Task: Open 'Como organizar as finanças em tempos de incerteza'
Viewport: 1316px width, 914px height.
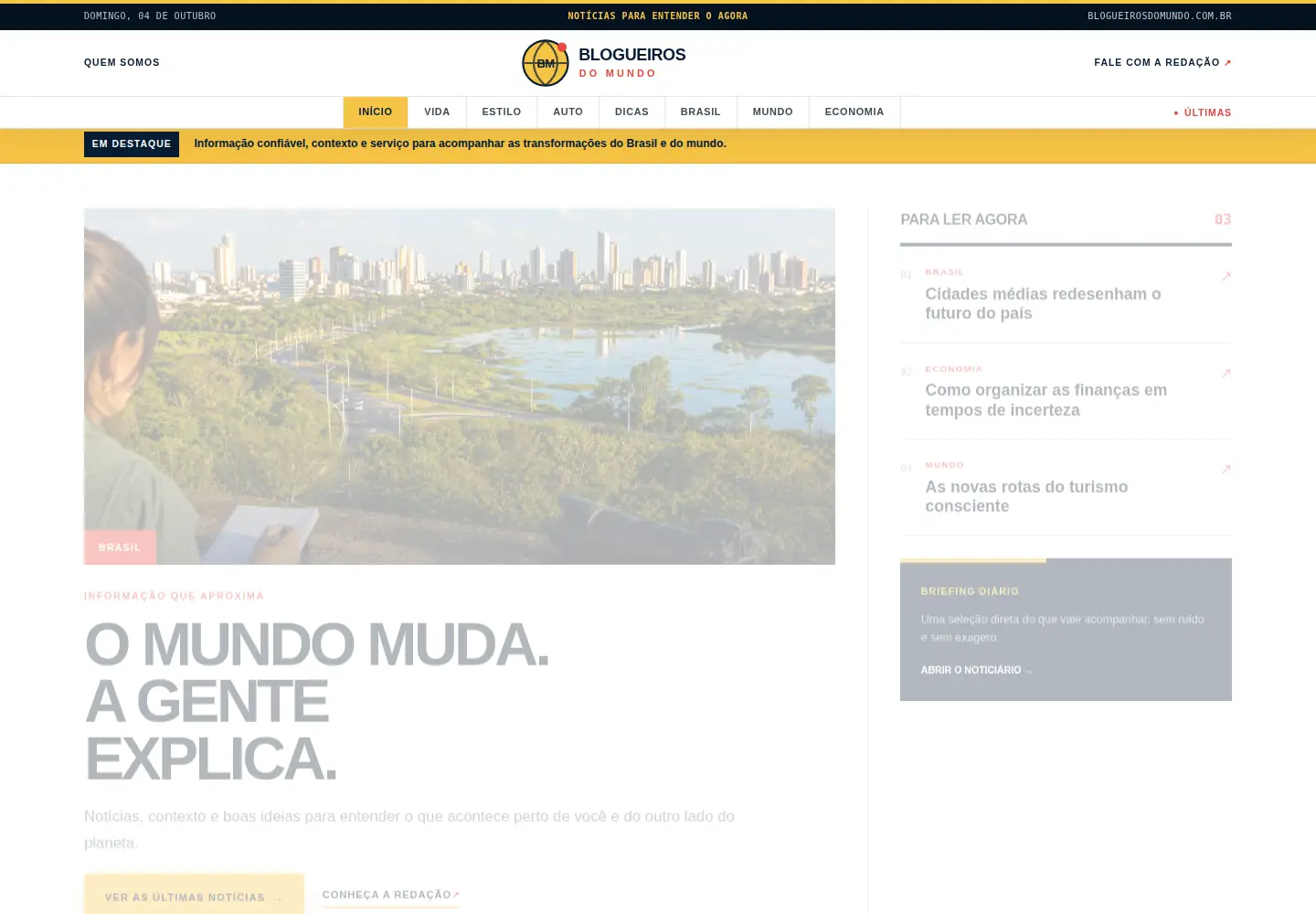Action: point(1045,400)
